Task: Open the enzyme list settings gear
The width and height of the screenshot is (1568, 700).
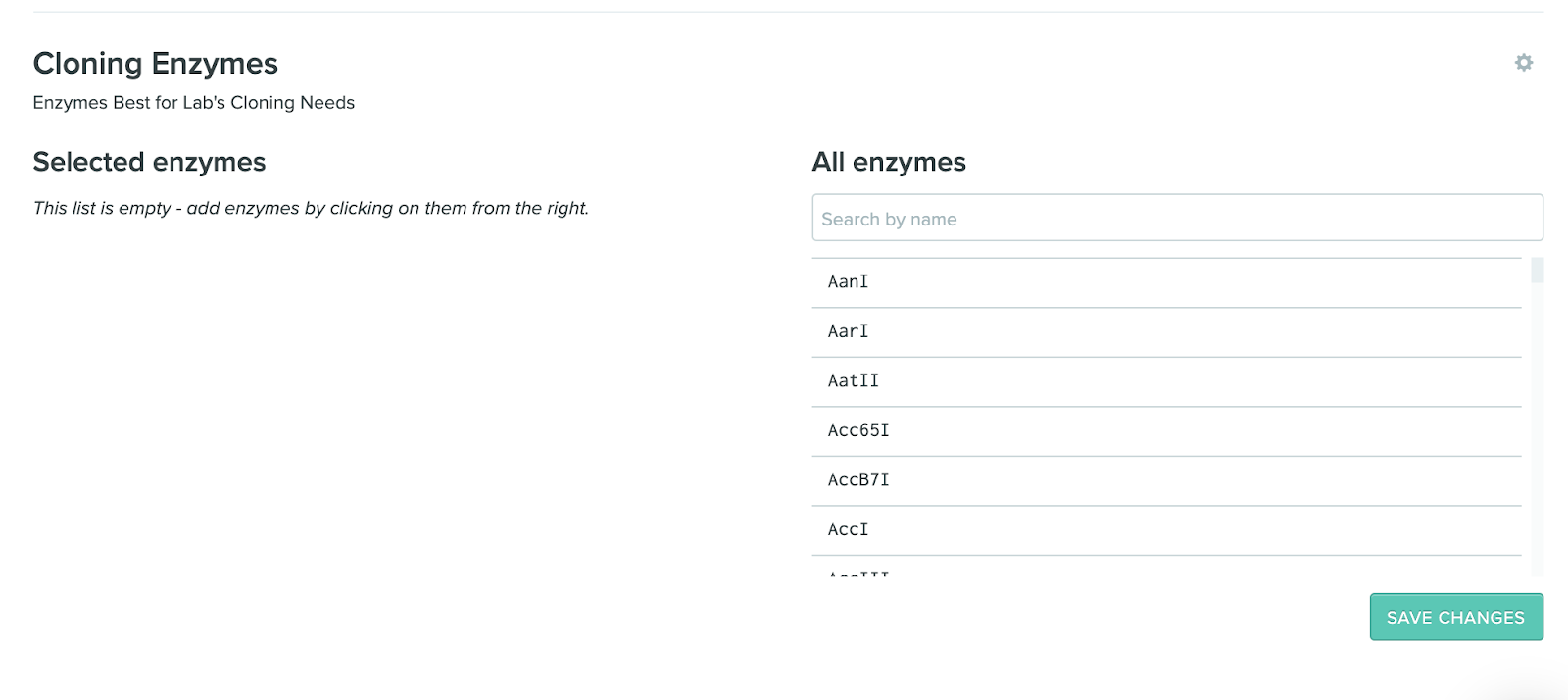Action: pyautogui.click(x=1523, y=63)
